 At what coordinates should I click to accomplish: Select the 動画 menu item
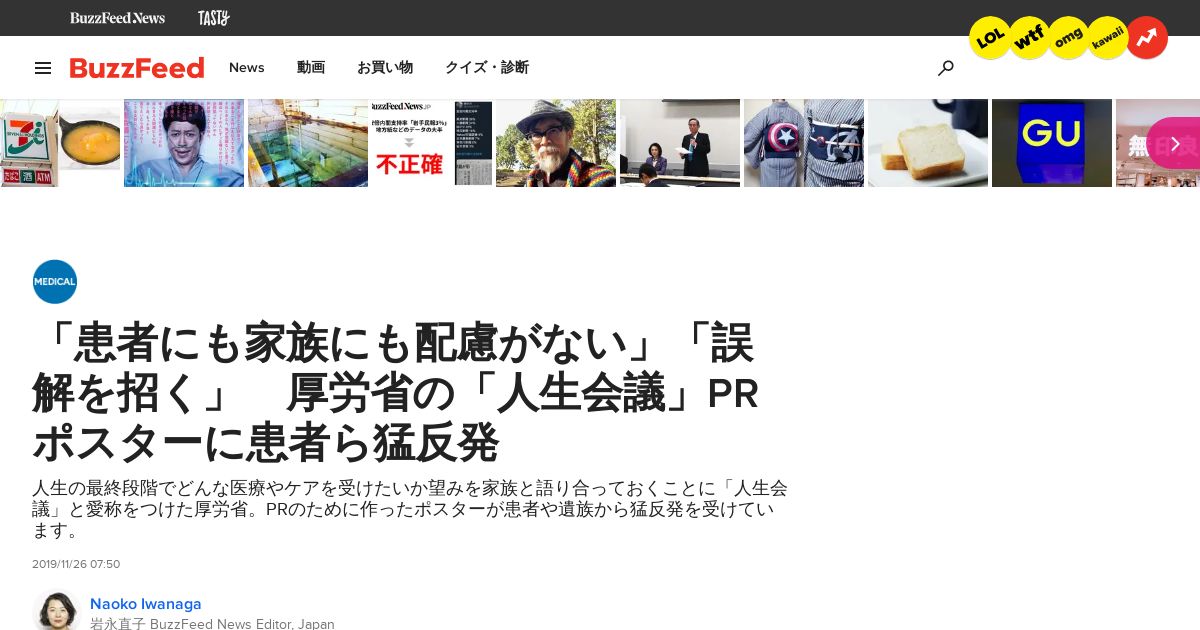point(311,68)
